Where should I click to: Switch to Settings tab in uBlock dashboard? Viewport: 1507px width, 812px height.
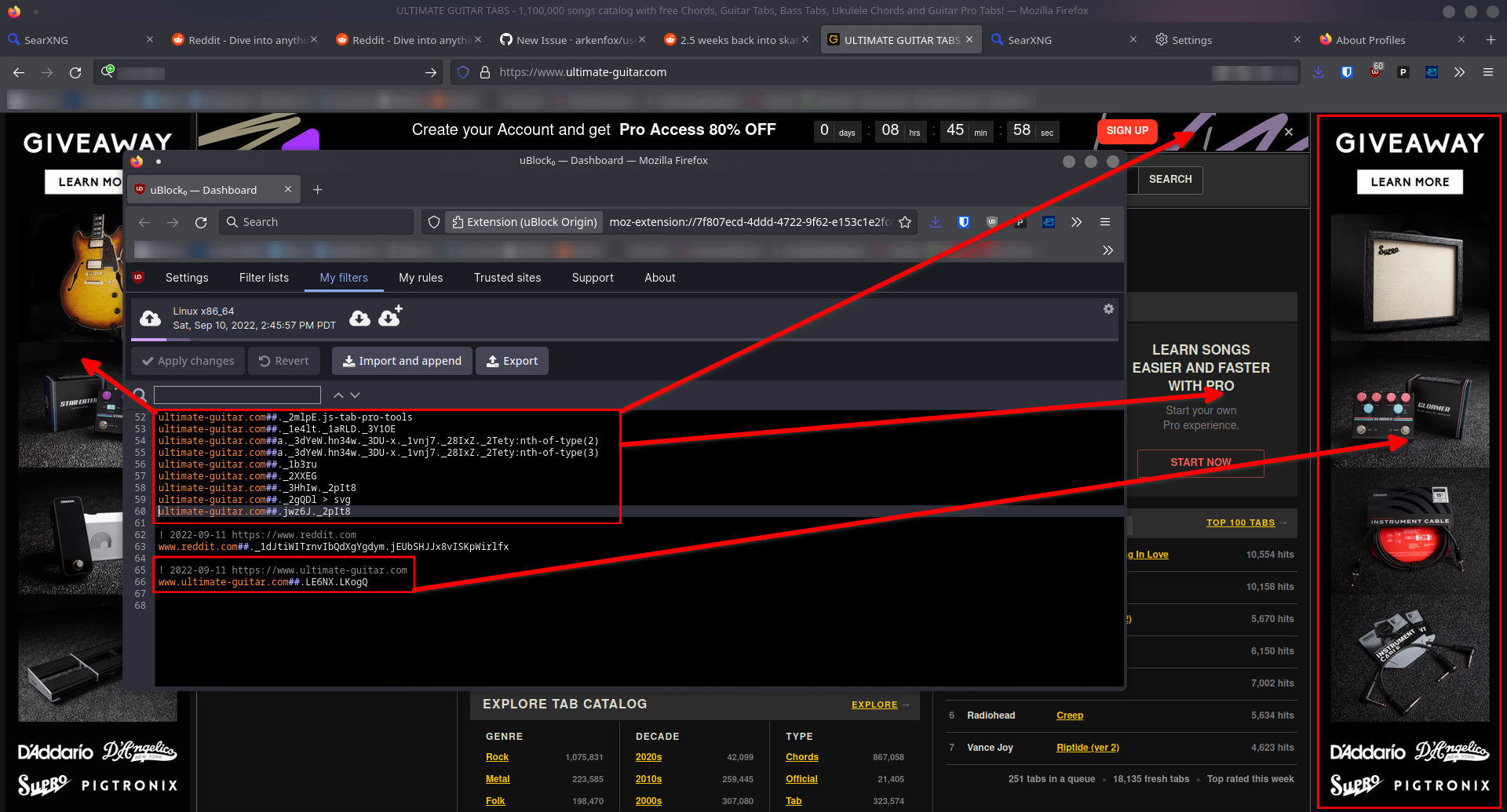point(187,278)
